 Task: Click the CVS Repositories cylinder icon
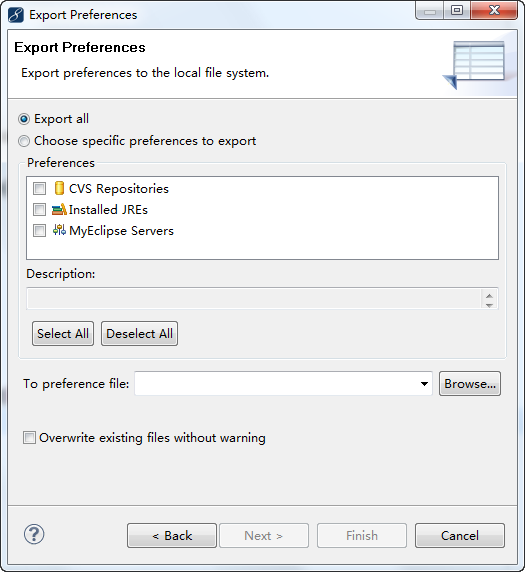(59, 188)
